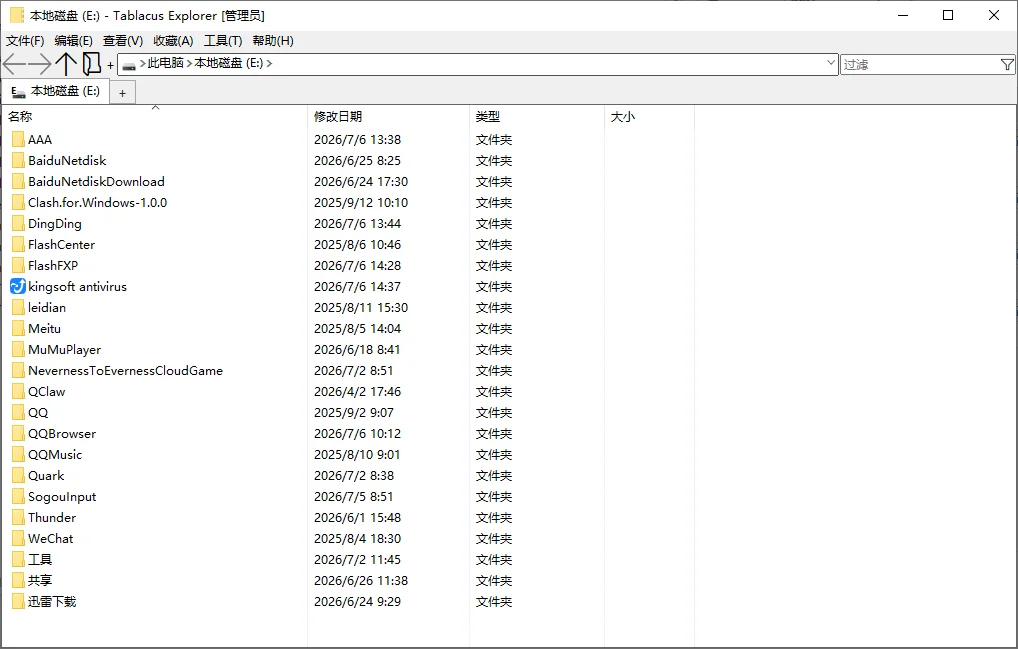Click 本地磁盘 (E:) in the address path
The height and width of the screenshot is (649, 1018).
tap(229, 63)
